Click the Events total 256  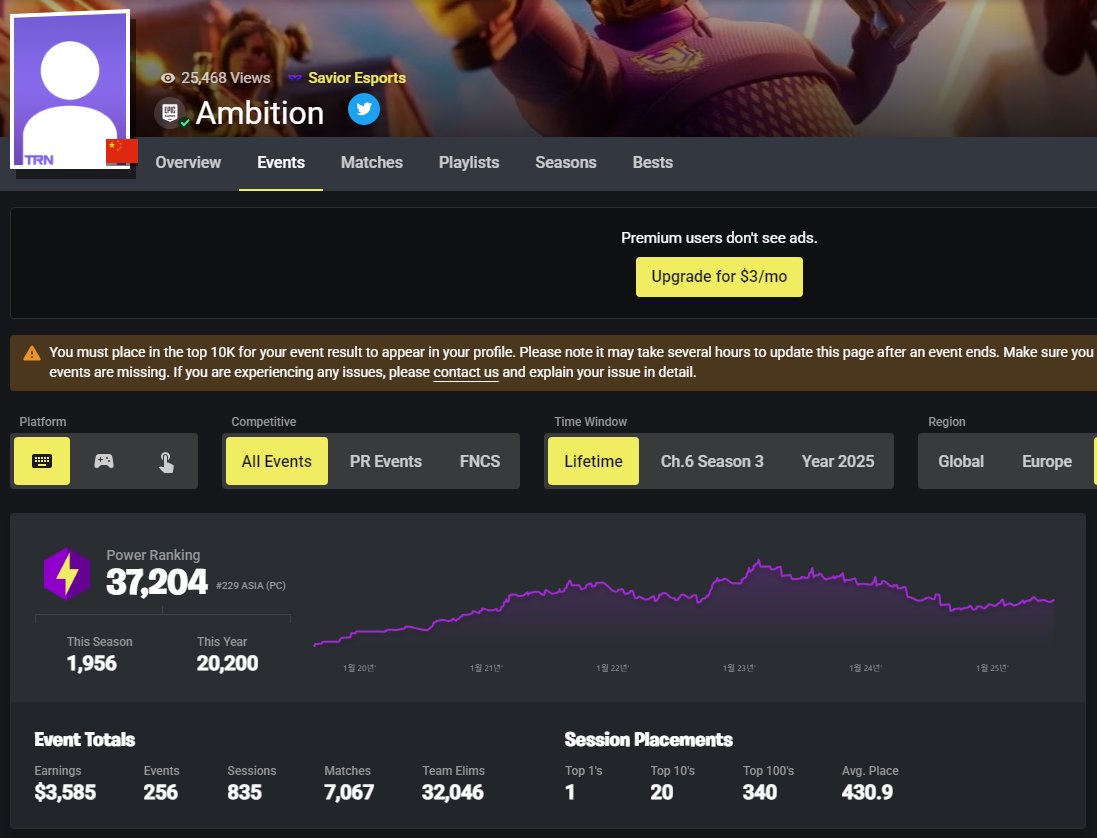[x=161, y=793]
